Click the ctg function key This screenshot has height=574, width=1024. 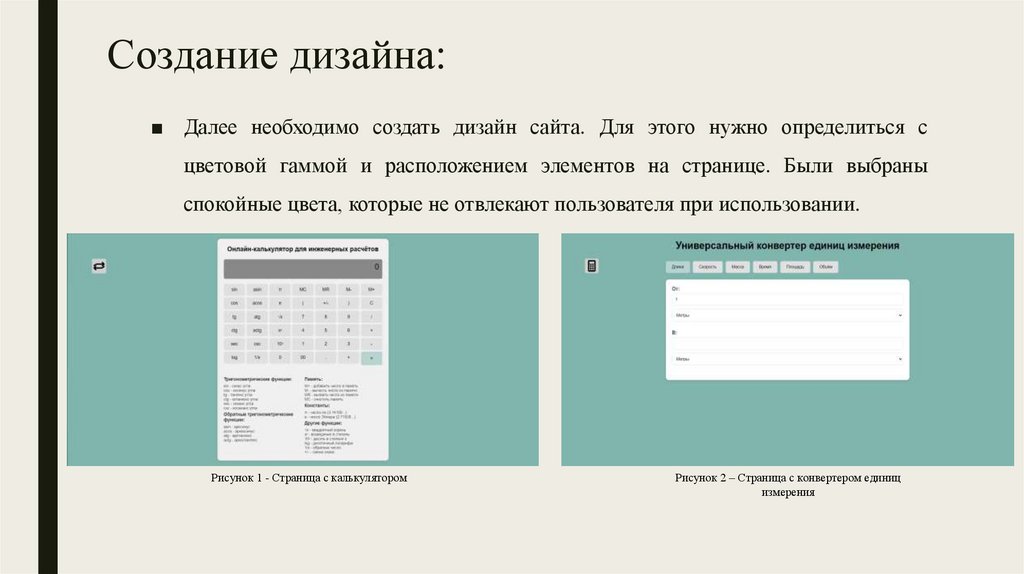pos(234,330)
